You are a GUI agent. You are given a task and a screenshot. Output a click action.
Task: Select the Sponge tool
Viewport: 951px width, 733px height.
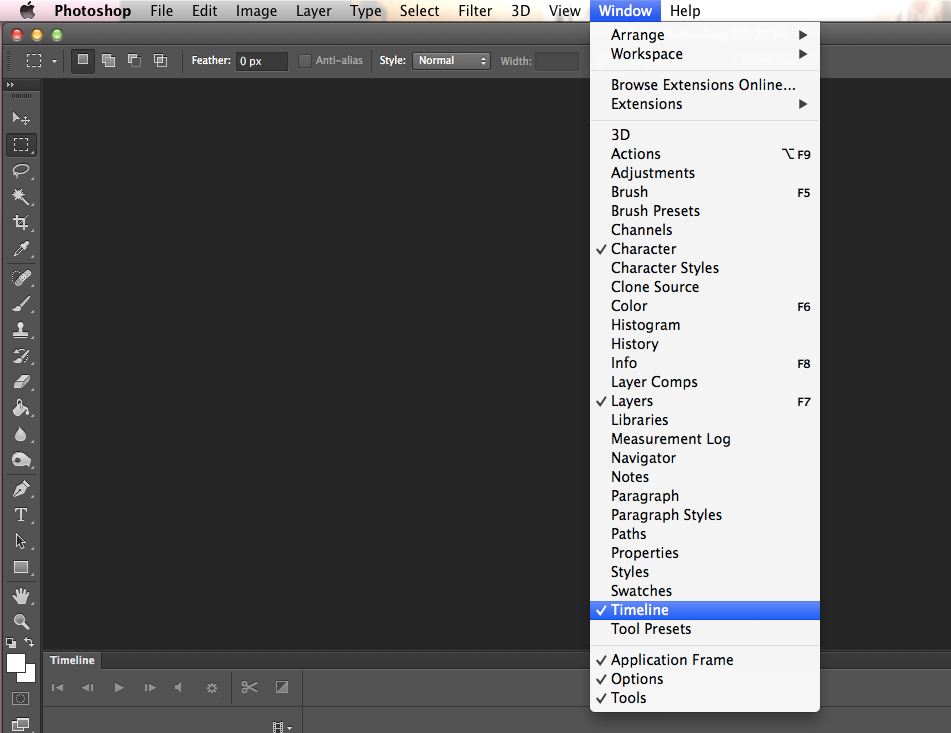point(21,460)
